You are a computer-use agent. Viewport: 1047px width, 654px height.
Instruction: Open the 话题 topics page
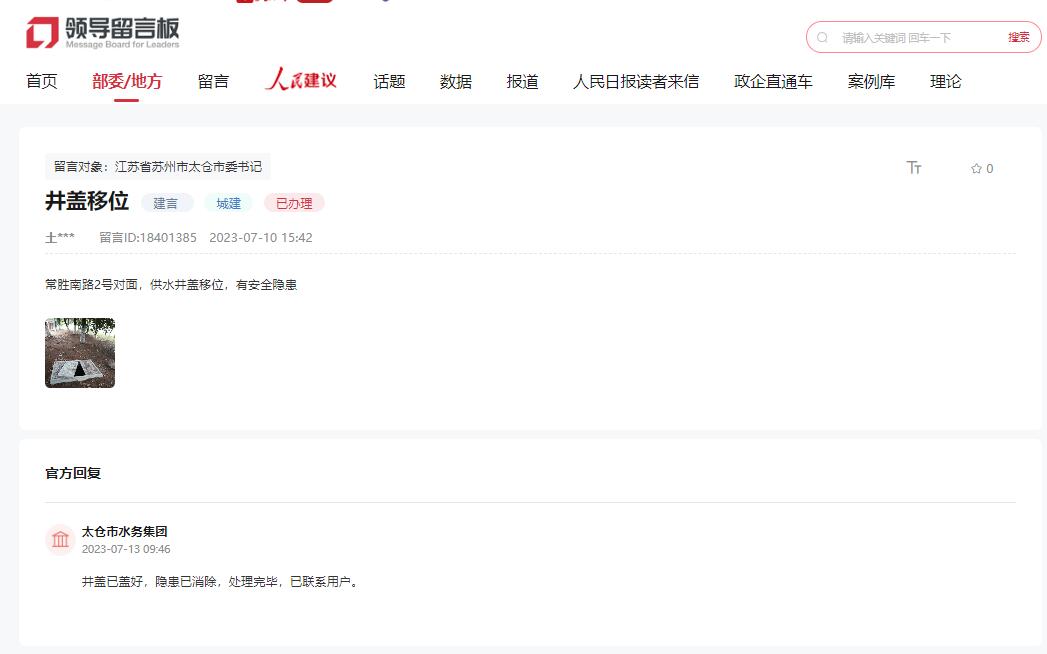tap(389, 82)
